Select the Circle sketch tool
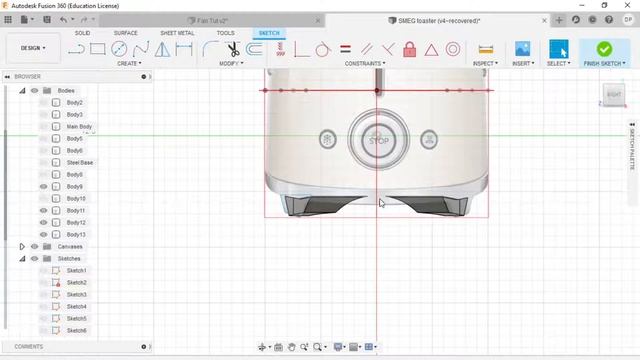The height and width of the screenshot is (360, 640). pyautogui.click(x=119, y=49)
